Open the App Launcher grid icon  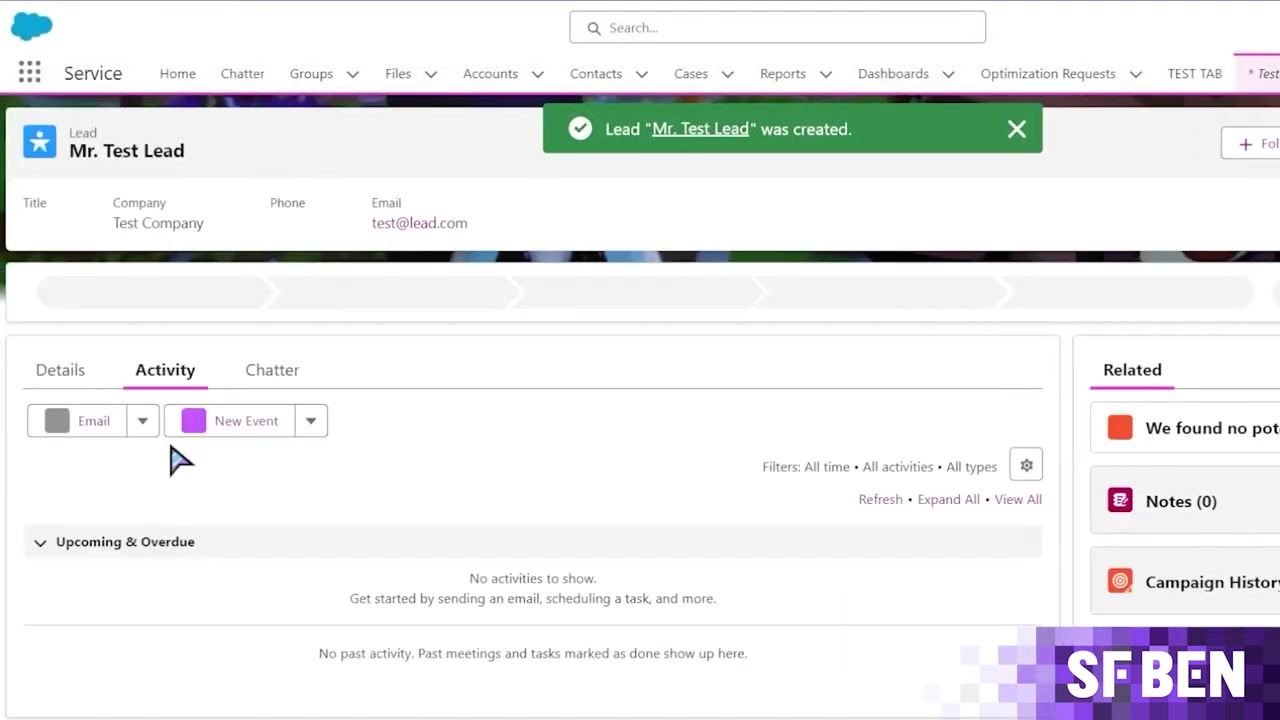click(30, 72)
